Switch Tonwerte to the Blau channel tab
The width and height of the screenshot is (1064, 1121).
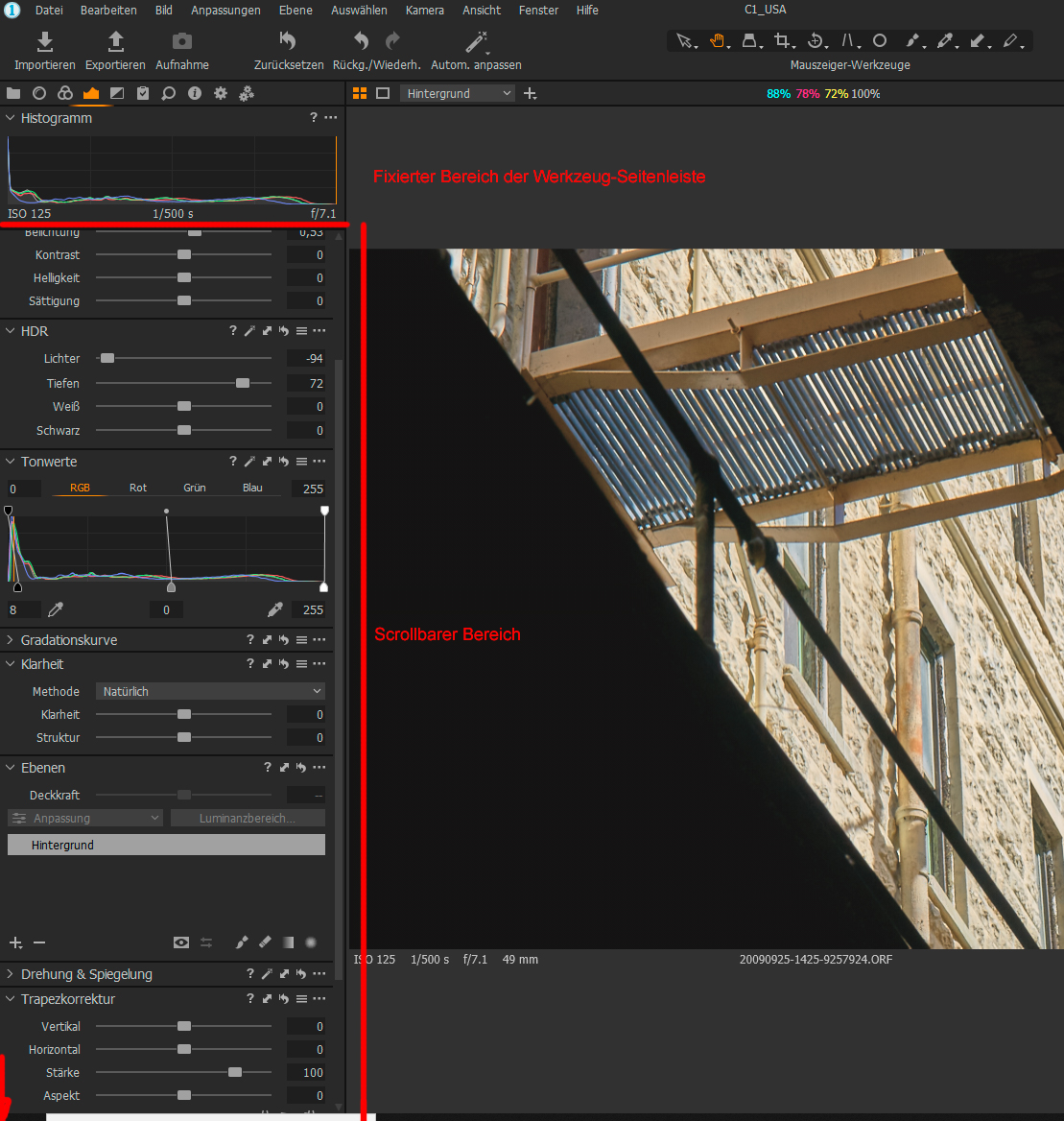pos(252,488)
